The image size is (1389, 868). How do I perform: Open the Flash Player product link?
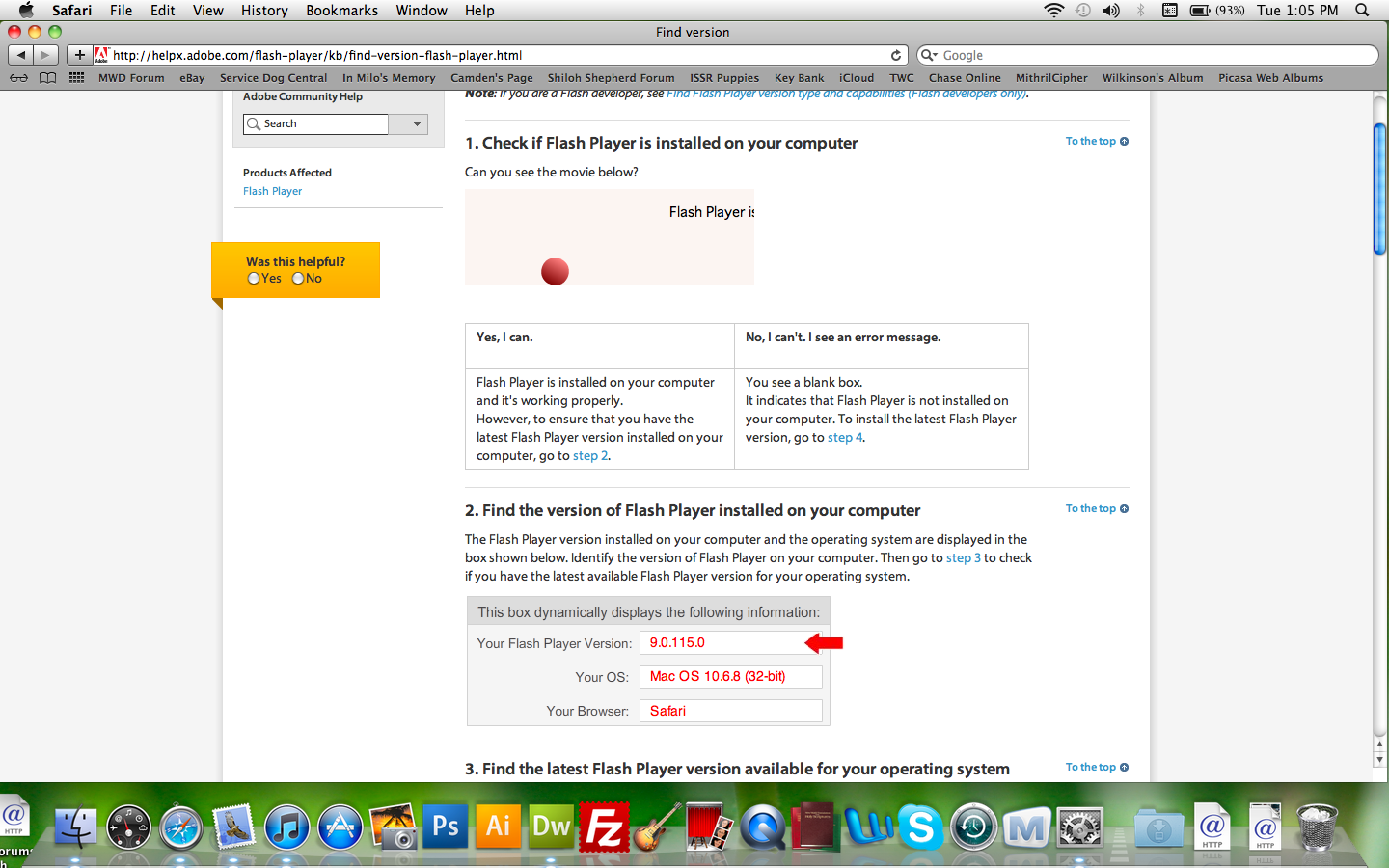pyautogui.click(x=272, y=191)
